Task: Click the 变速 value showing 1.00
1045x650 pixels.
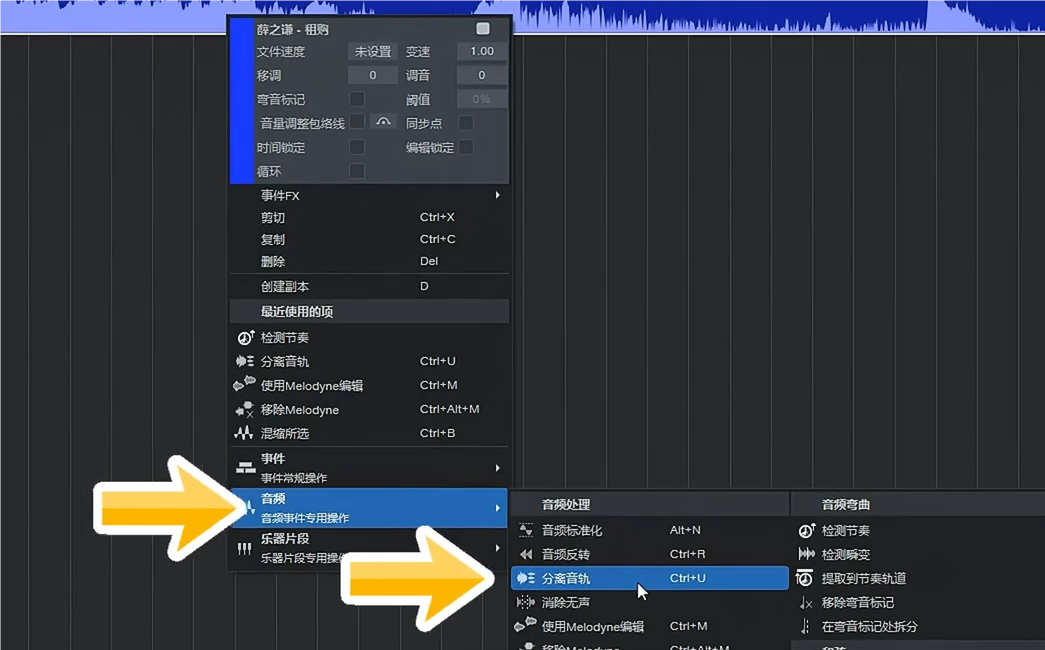Action: [480, 51]
